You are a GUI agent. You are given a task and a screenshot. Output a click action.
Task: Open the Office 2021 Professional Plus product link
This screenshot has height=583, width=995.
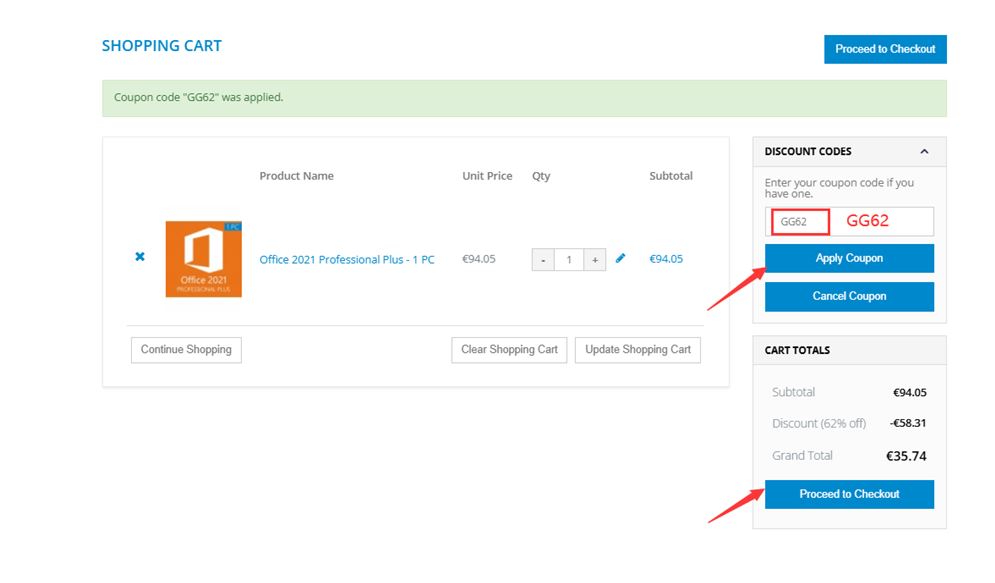[x=346, y=259]
